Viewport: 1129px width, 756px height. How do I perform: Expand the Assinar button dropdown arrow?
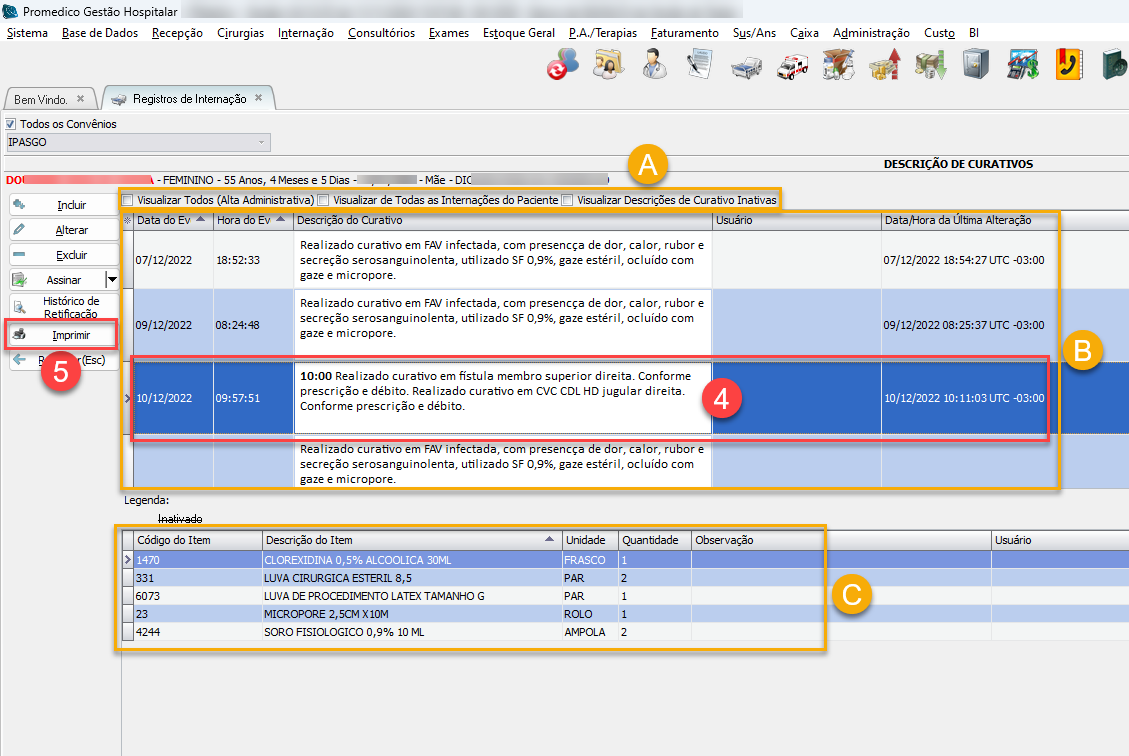[x=111, y=280]
